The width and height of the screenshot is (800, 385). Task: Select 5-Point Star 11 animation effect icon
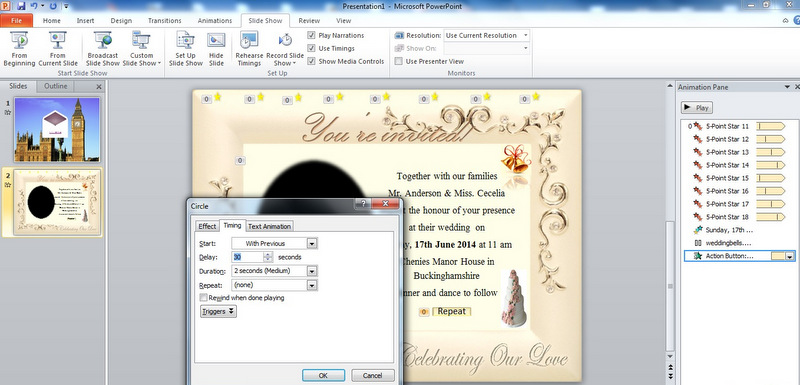pyautogui.click(x=698, y=126)
